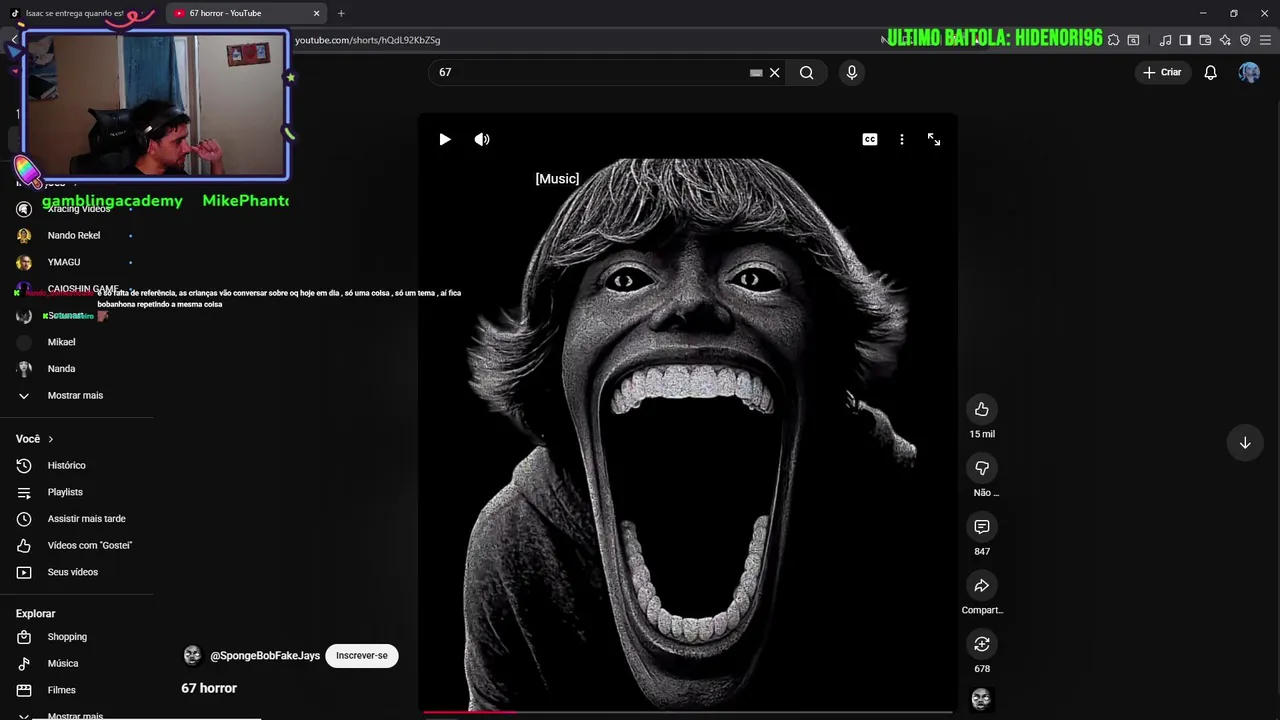This screenshot has height=720, width=1280.
Task: Open the account avatar menu
Action: [x=1249, y=72]
